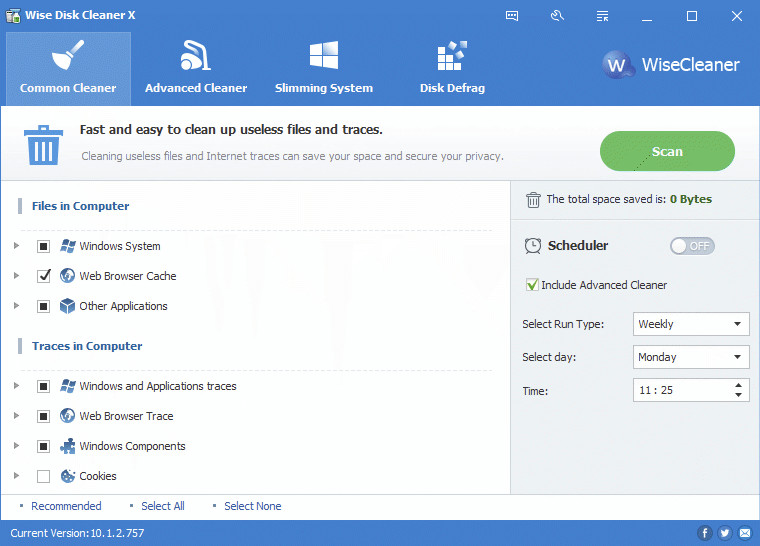
Task: Uncheck Include Advanced Cleaner option
Action: (532, 285)
